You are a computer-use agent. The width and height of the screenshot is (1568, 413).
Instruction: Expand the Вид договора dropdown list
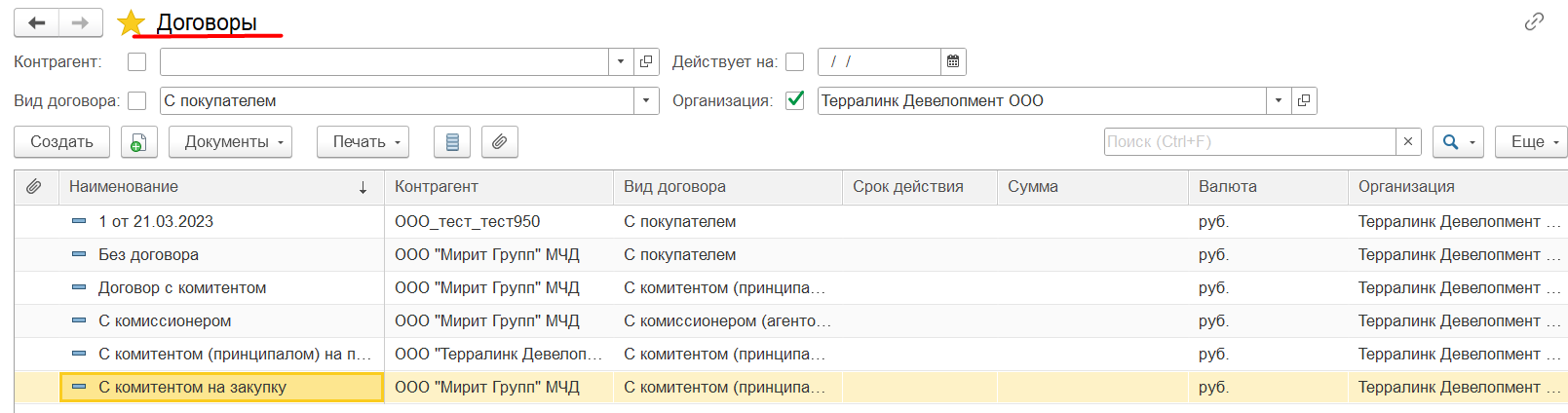647,100
